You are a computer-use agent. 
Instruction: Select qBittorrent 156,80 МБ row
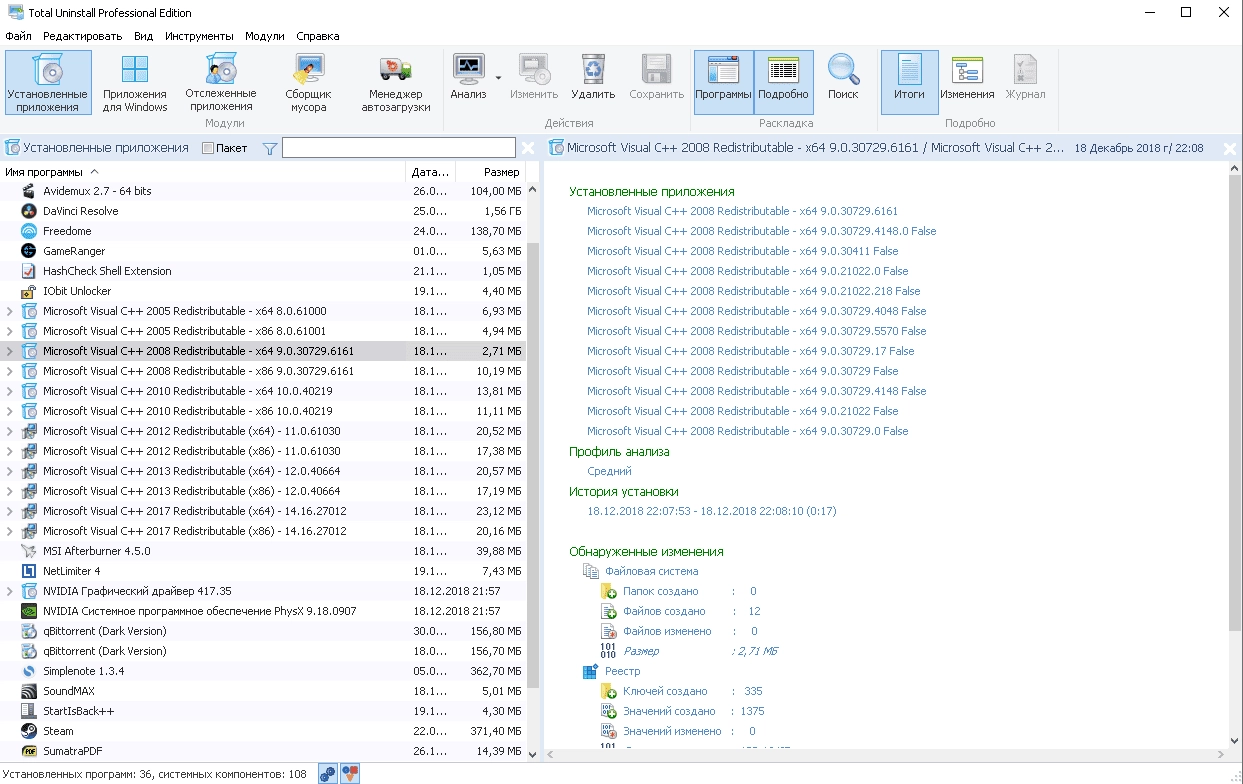[263, 631]
